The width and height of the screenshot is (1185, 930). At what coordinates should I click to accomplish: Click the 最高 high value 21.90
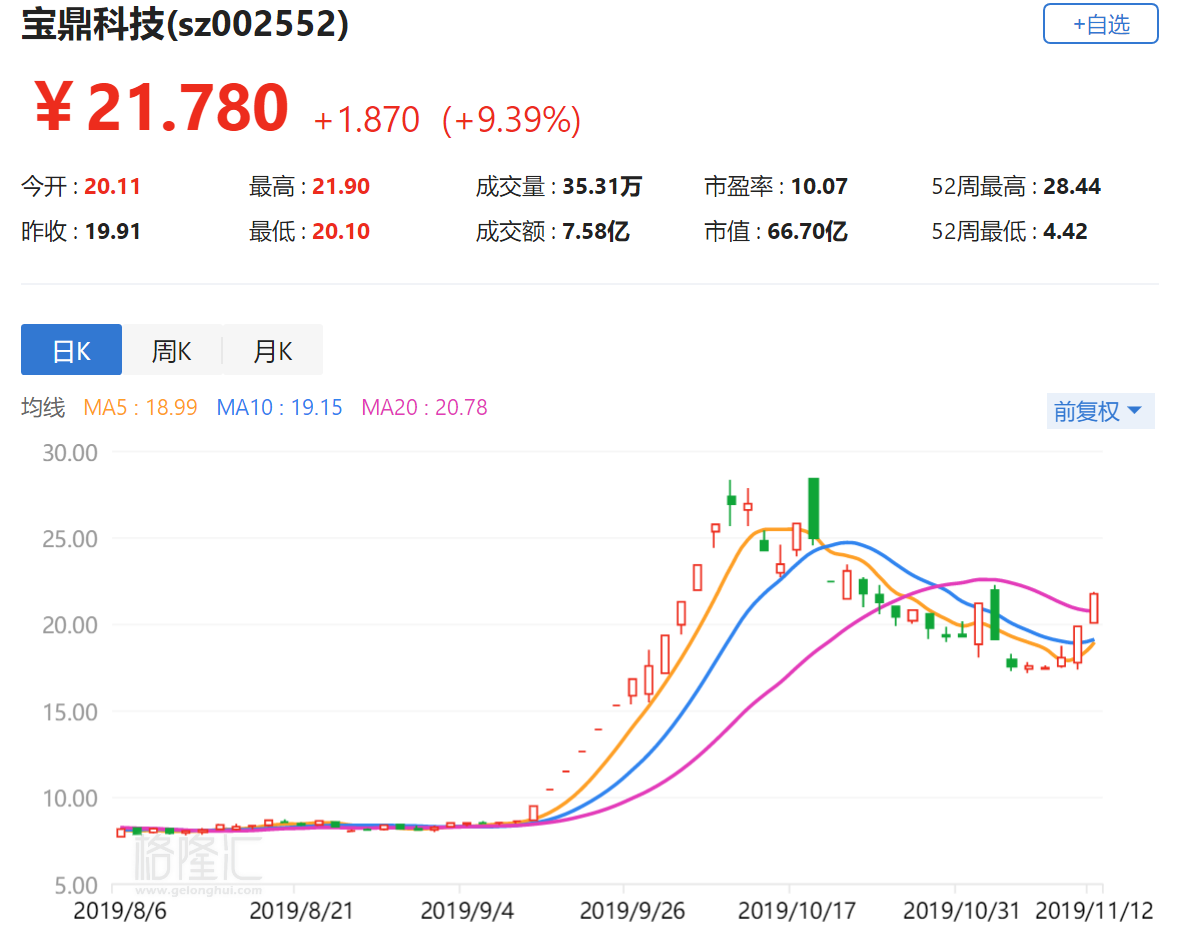click(341, 187)
